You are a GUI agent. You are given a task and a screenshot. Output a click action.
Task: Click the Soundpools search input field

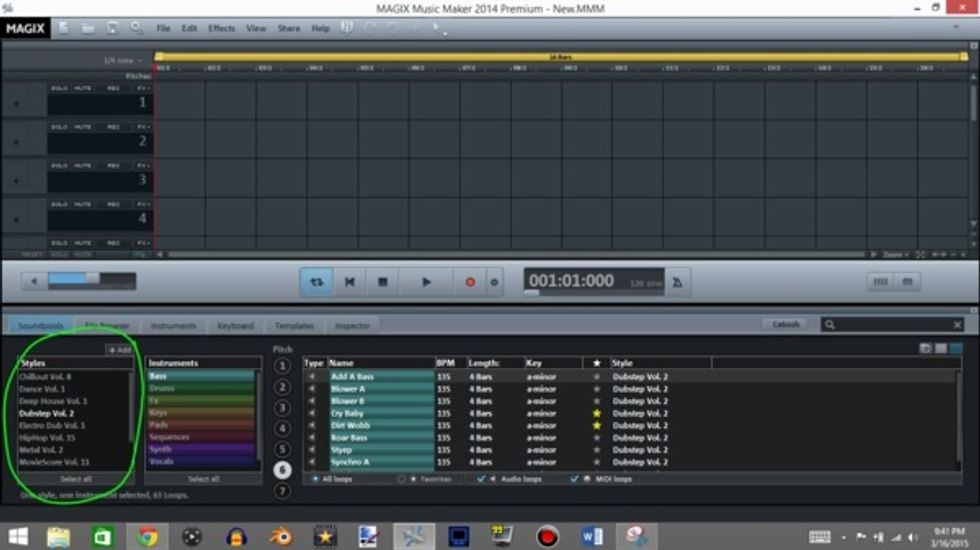(894, 324)
